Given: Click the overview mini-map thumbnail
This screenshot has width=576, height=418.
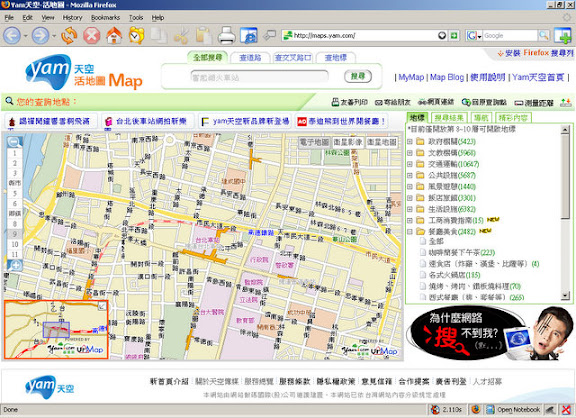Looking at the screenshot, I should click(56, 330).
